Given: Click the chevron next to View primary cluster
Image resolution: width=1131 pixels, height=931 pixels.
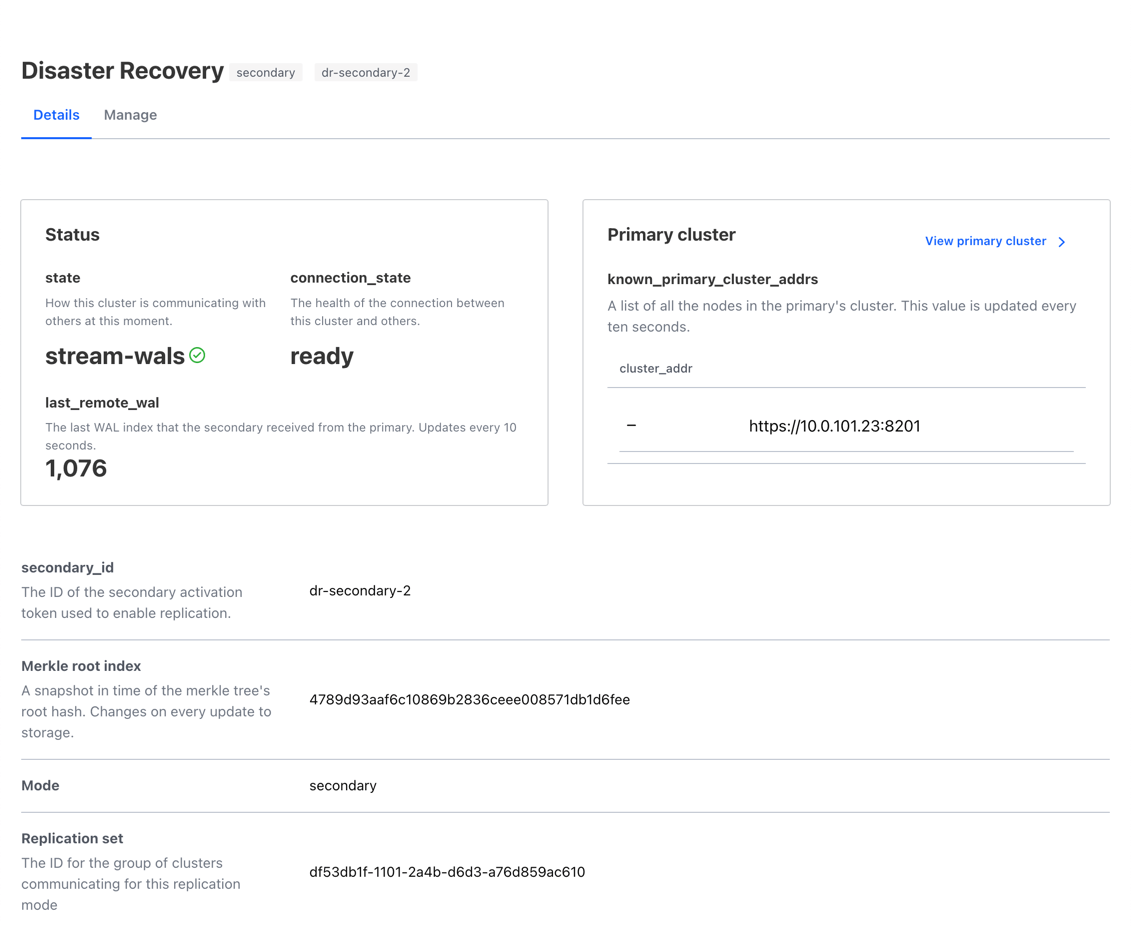Looking at the screenshot, I should [x=1062, y=241].
